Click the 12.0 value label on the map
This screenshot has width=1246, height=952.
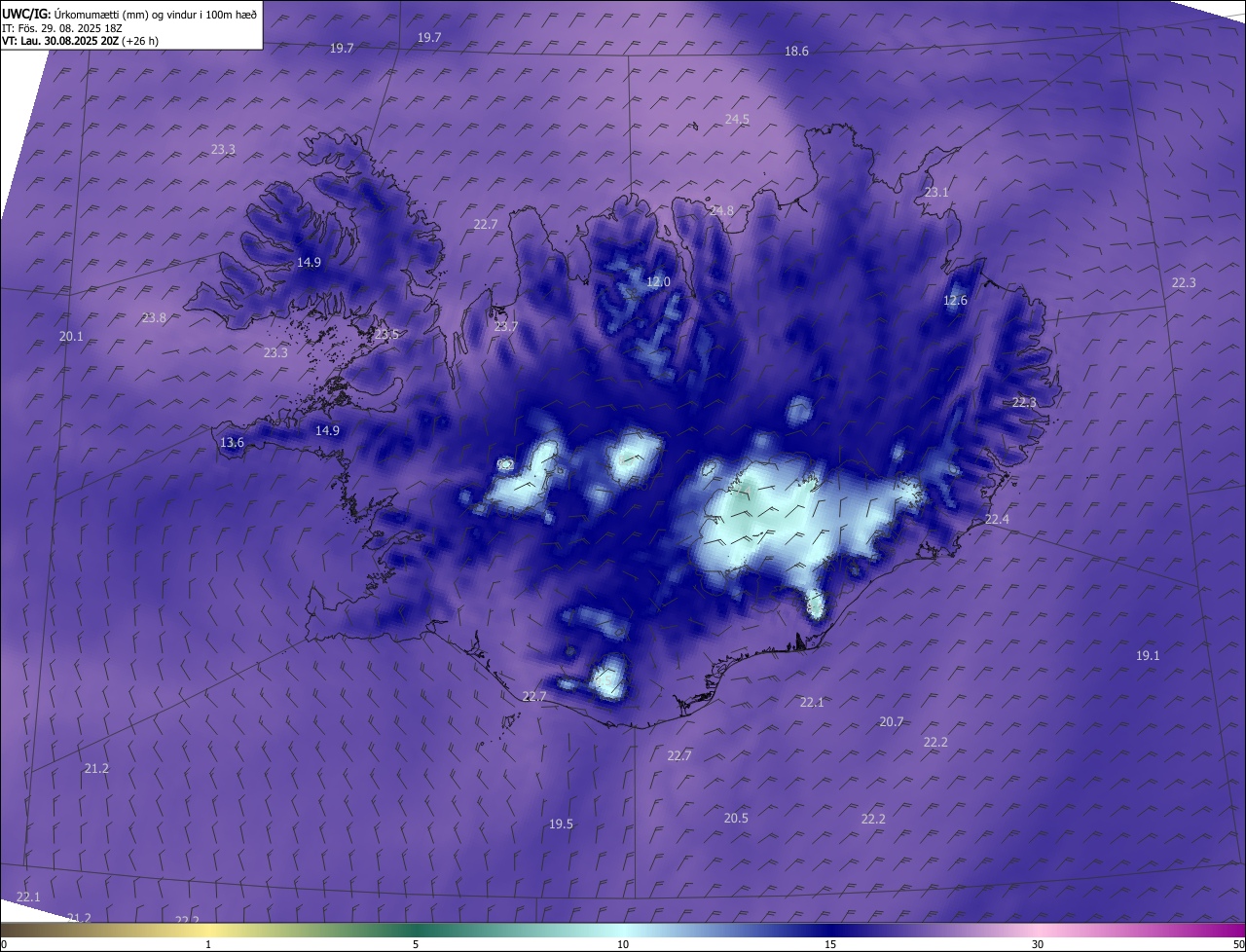tap(658, 282)
